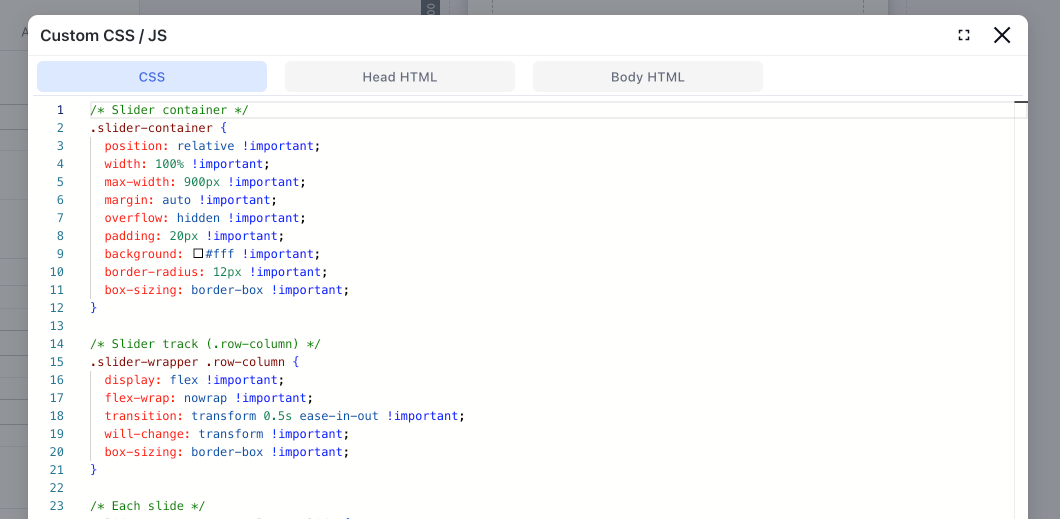The height and width of the screenshot is (519, 1060).
Task: Select line number 15 in the gutter
Action: pyautogui.click(x=57, y=362)
